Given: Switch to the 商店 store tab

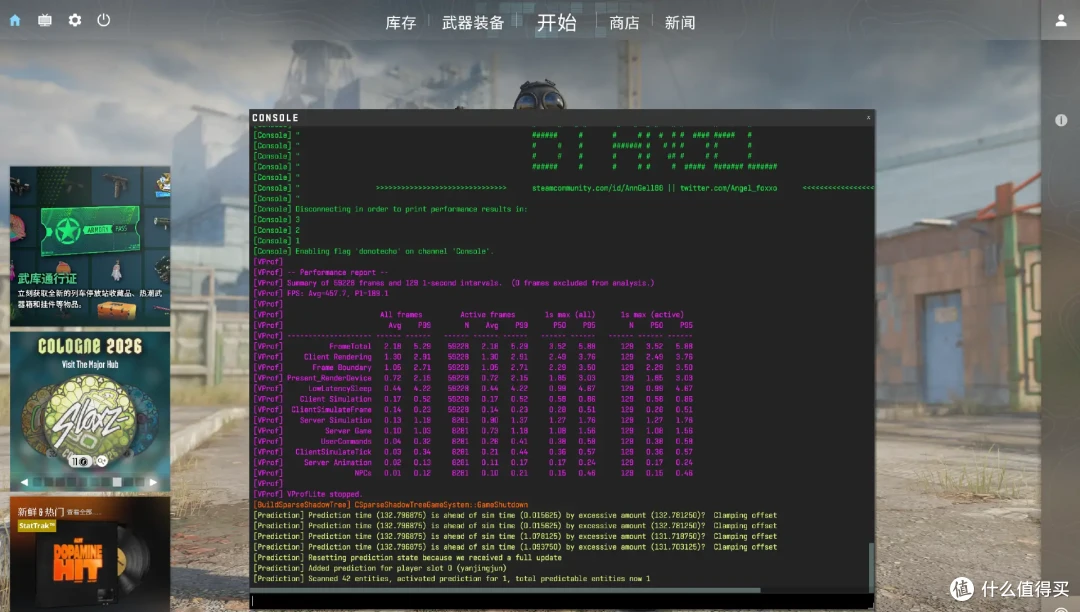Looking at the screenshot, I should click(x=624, y=23).
